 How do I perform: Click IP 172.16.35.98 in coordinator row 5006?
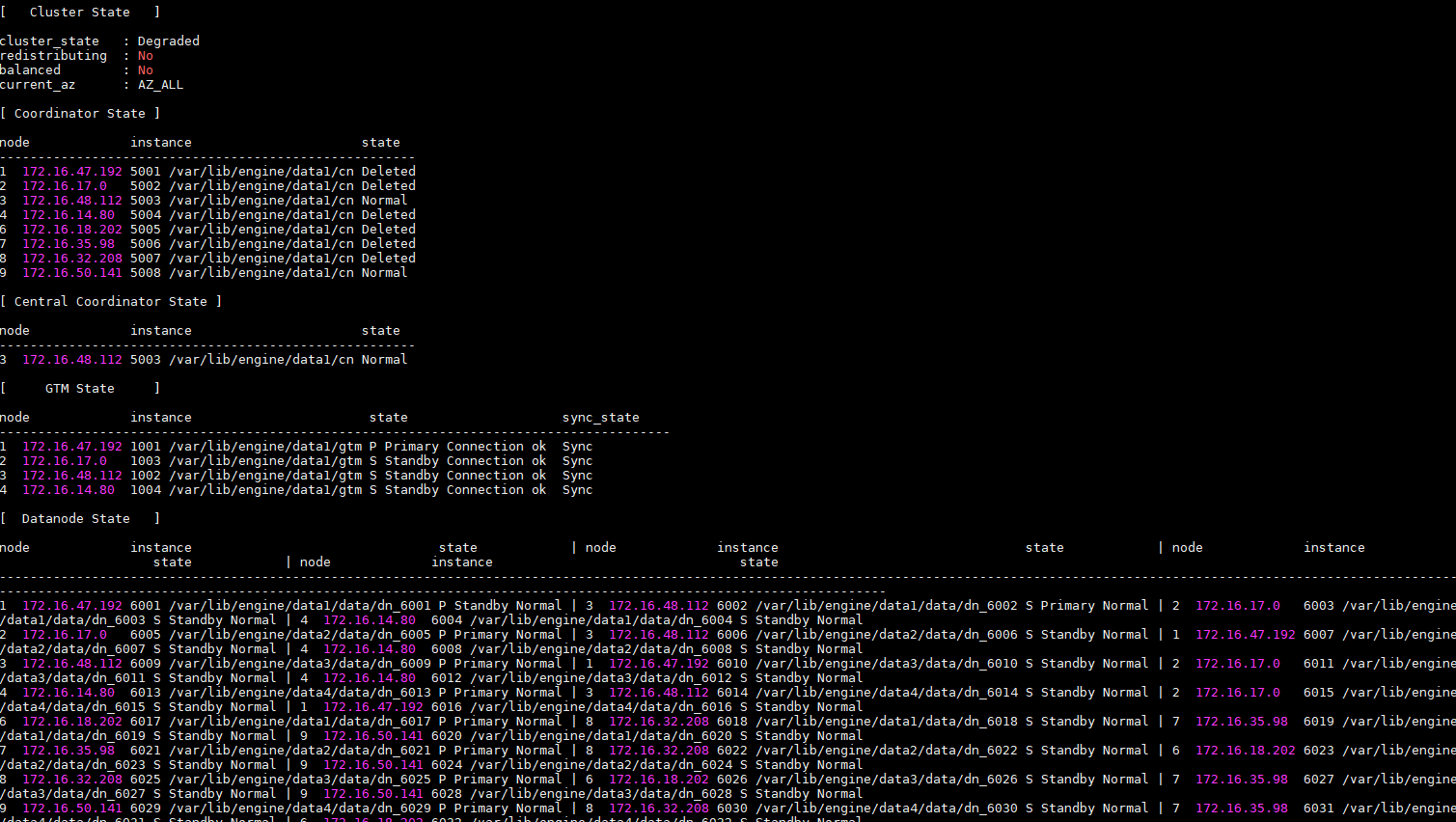(69, 244)
